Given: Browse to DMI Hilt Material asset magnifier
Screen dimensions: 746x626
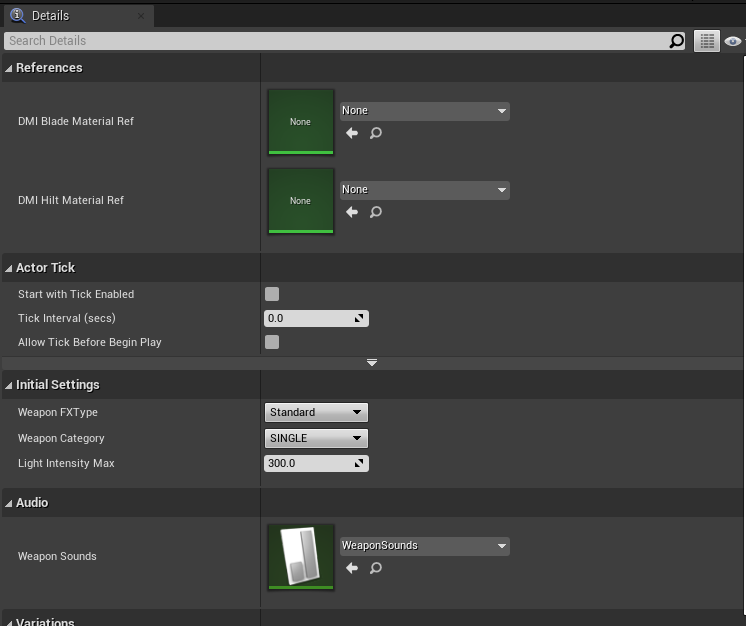Looking at the screenshot, I should tap(376, 212).
